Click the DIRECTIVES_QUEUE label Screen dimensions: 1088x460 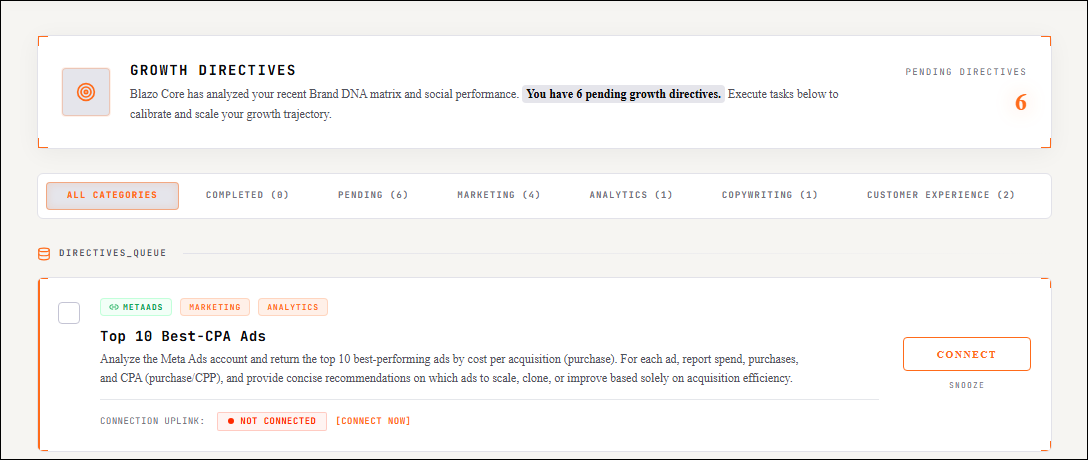tap(112, 254)
